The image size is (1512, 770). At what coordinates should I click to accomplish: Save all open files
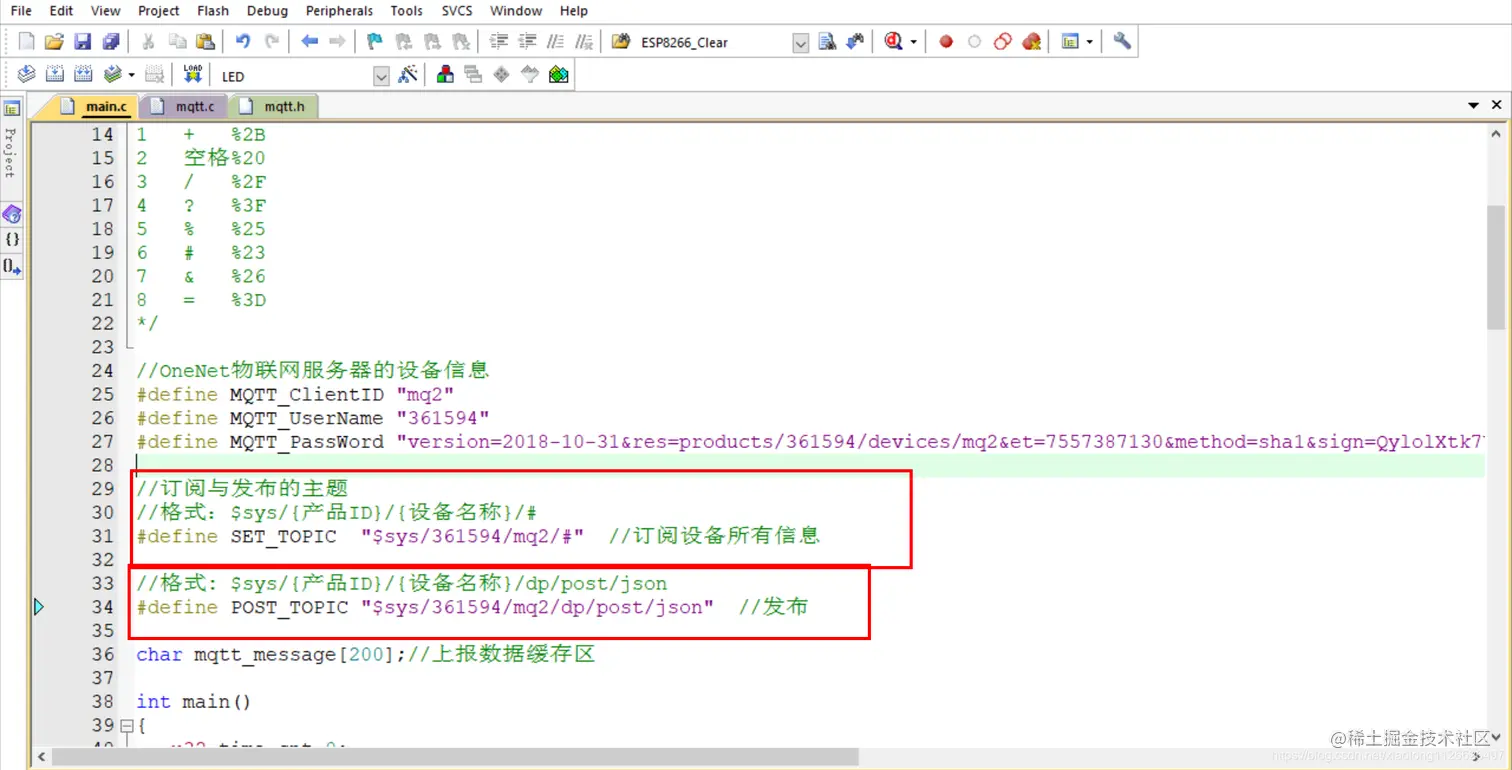tap(111, 42)
